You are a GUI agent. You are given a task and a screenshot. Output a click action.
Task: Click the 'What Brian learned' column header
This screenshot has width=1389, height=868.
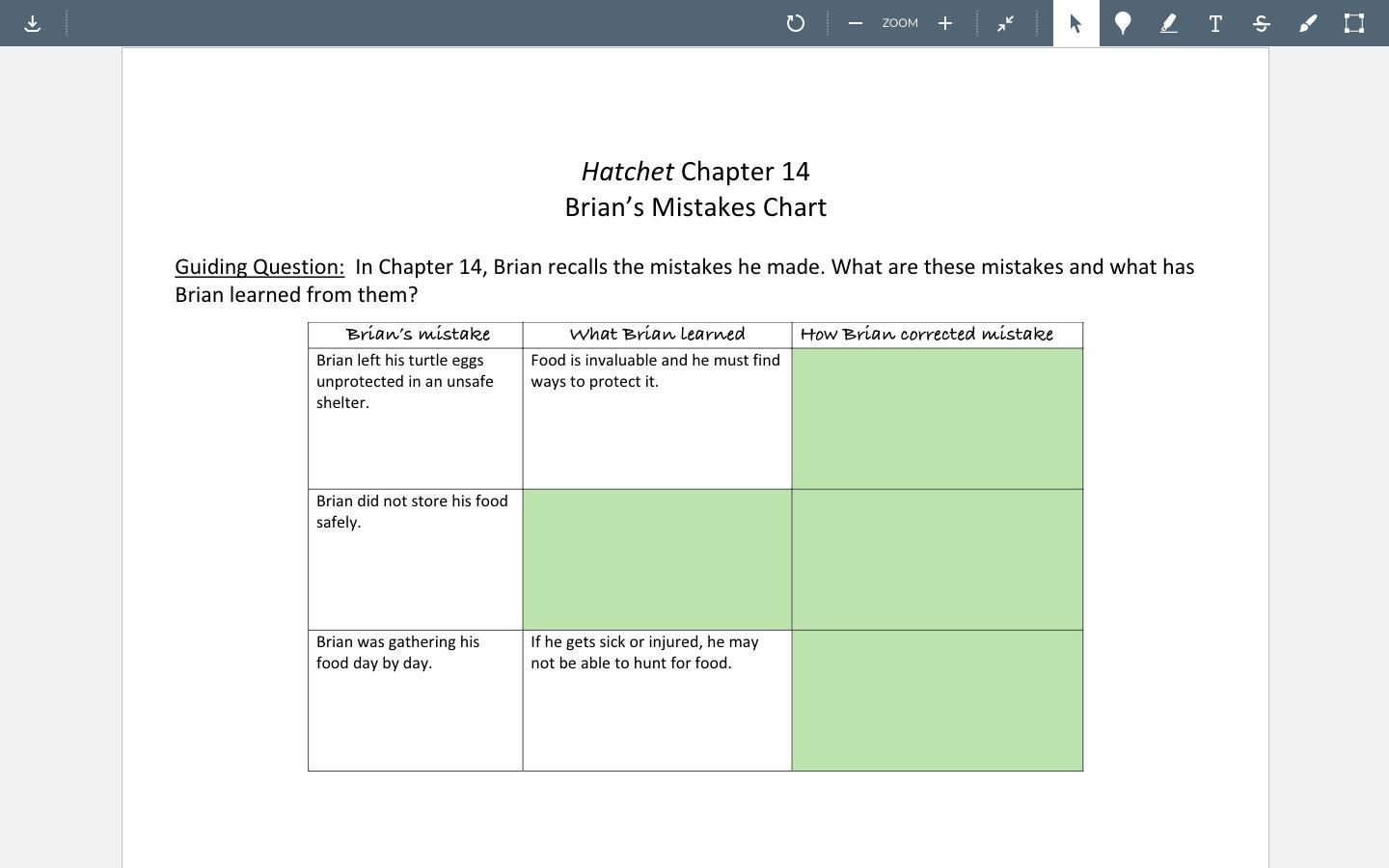(657, 334)
